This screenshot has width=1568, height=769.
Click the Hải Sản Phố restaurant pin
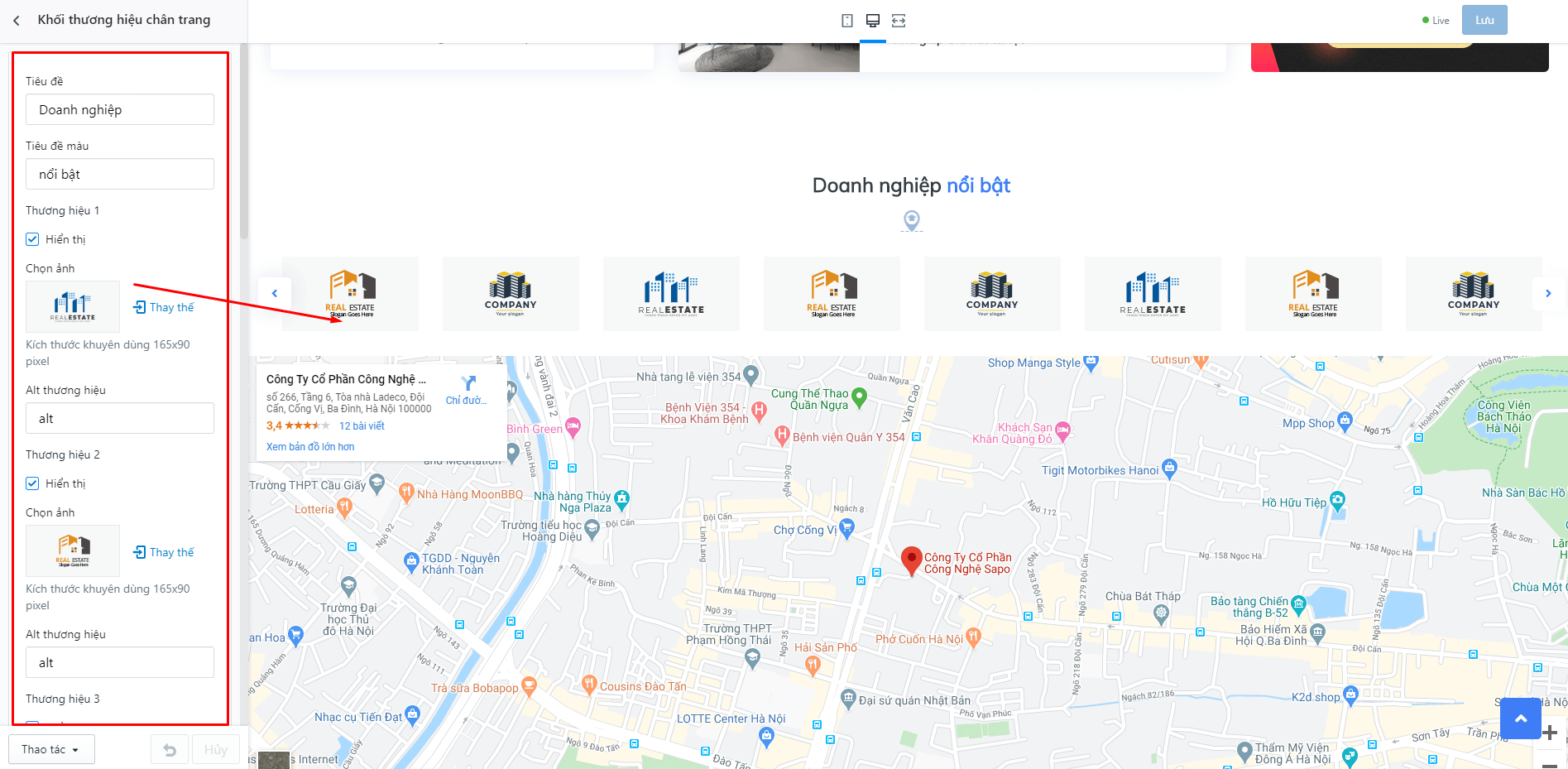813,665
